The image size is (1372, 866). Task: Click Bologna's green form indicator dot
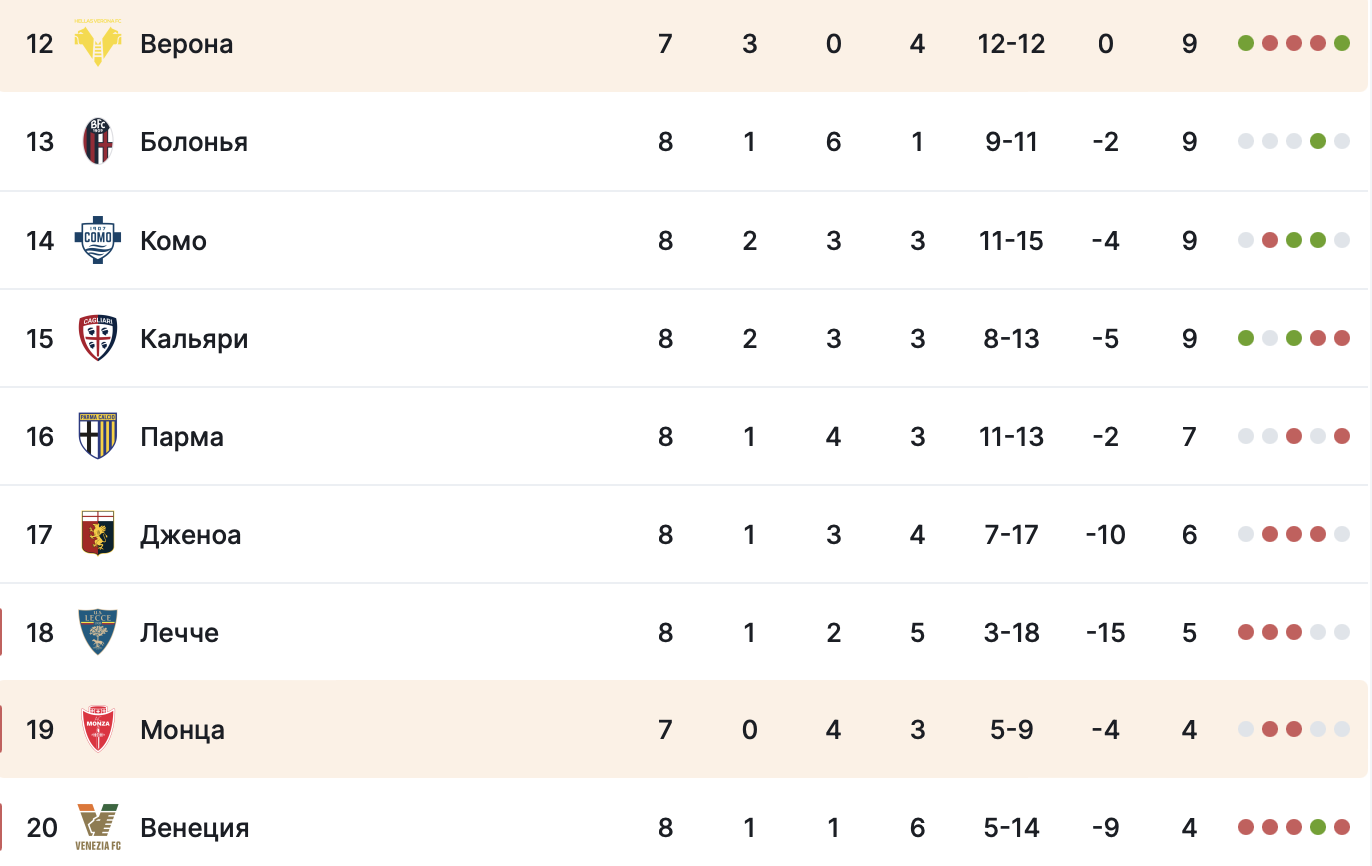[x=1318, y=141]
